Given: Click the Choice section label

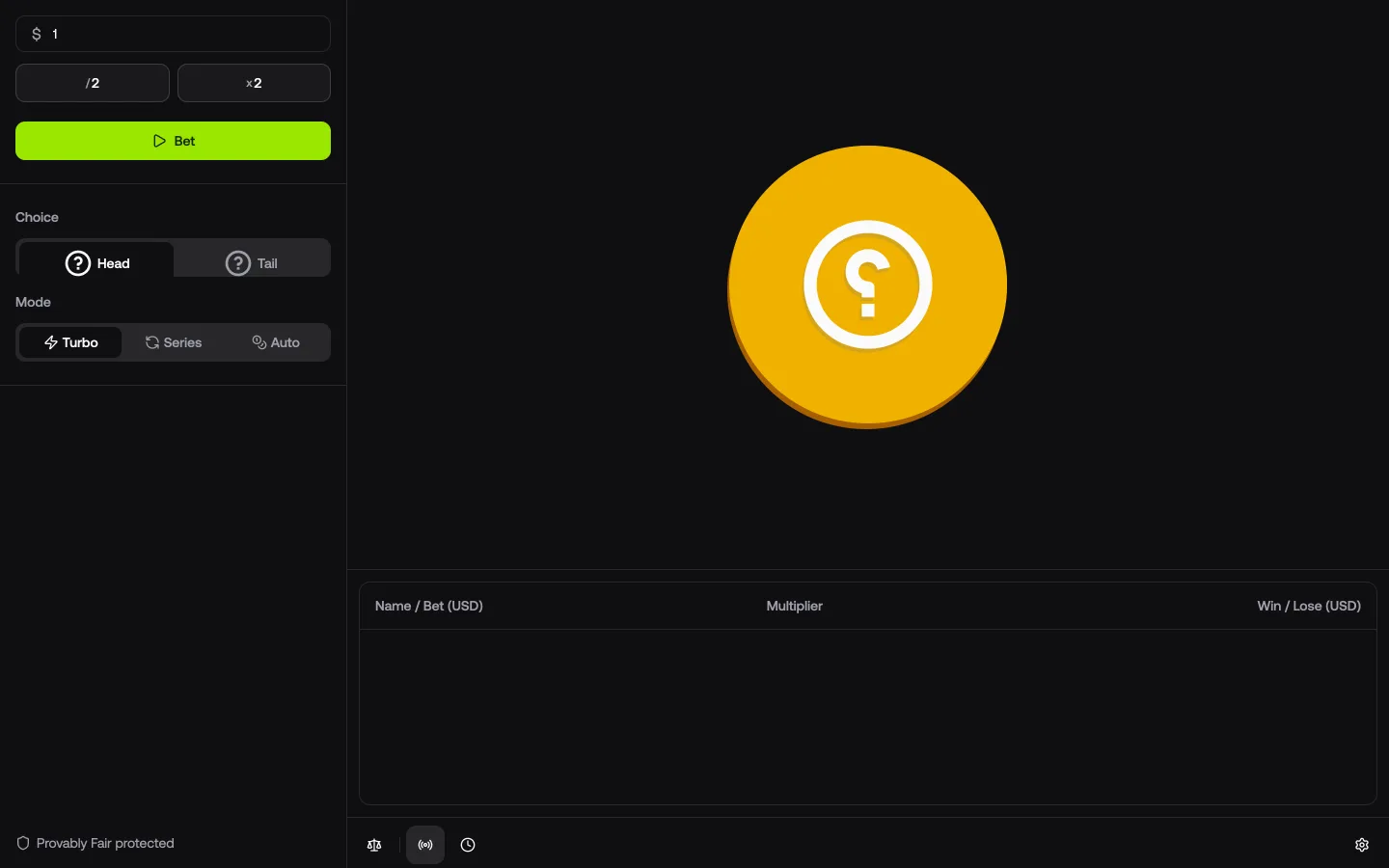Looking at the screenshot, I should point(37,217).
